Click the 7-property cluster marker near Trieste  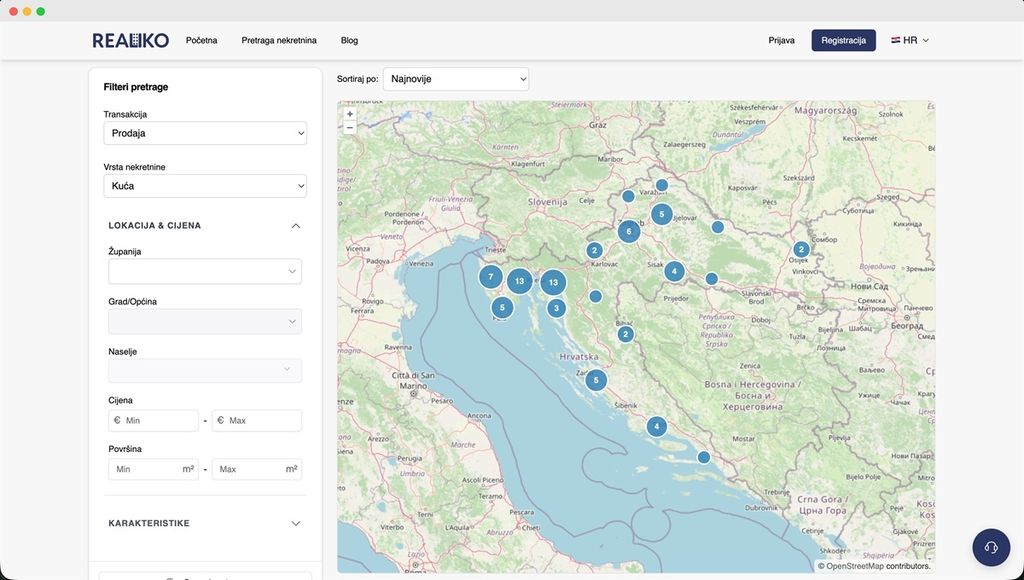pyautogui.click(x=491, y=275)
